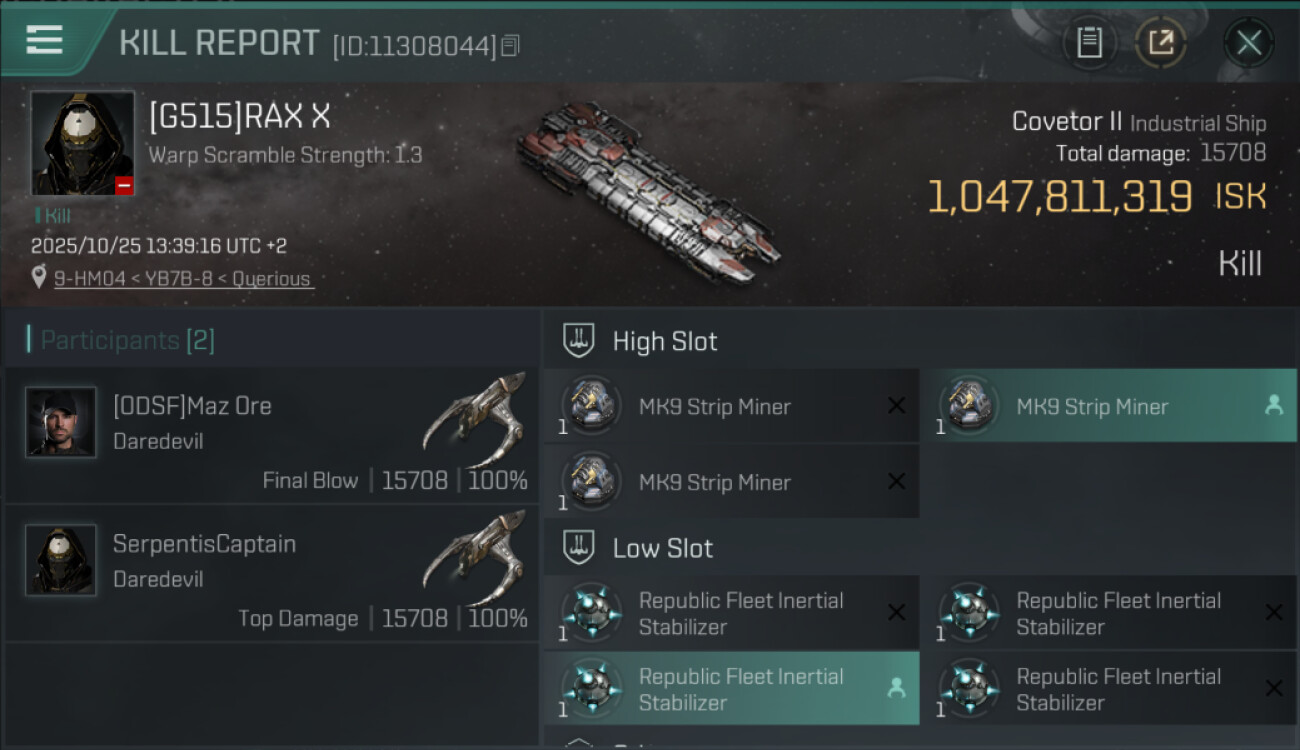Open the hamburger menu at top left
Viewport: 1300px width, 750px height.
45,41
